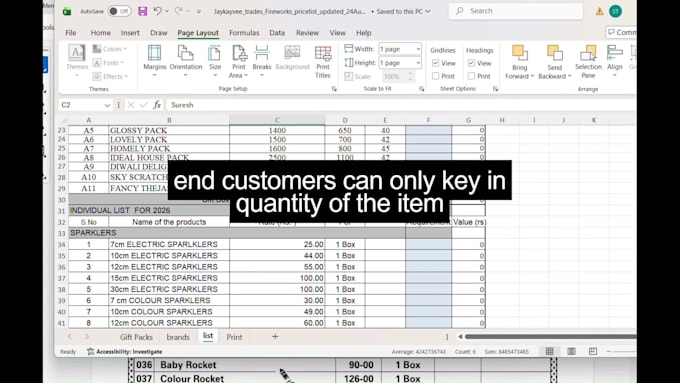Open Print Titles settings
This screenshot has width=680, height=383.
pos(323,61)
